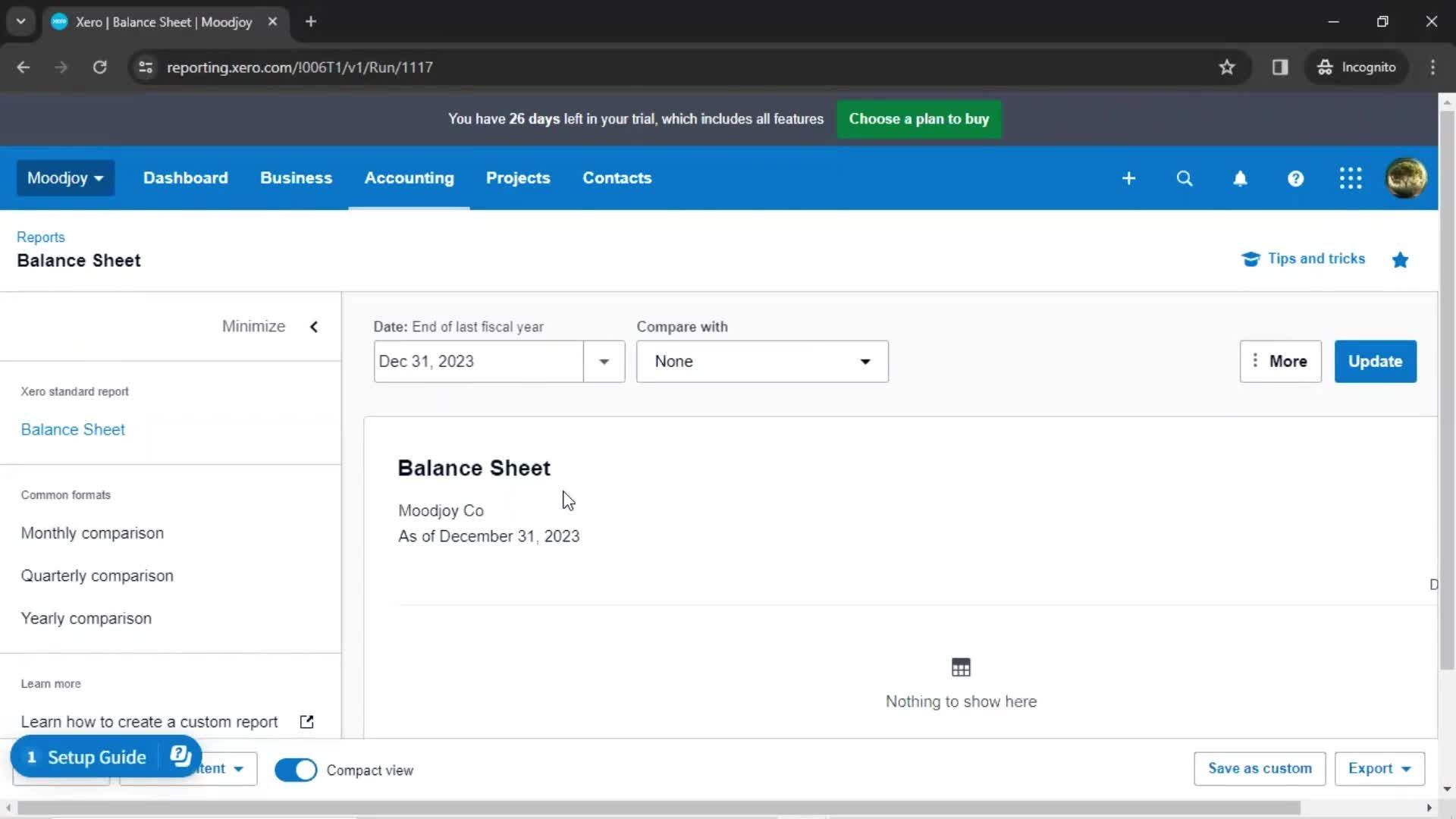
Task: Reload the page
Action: click(x=99, y=67)
